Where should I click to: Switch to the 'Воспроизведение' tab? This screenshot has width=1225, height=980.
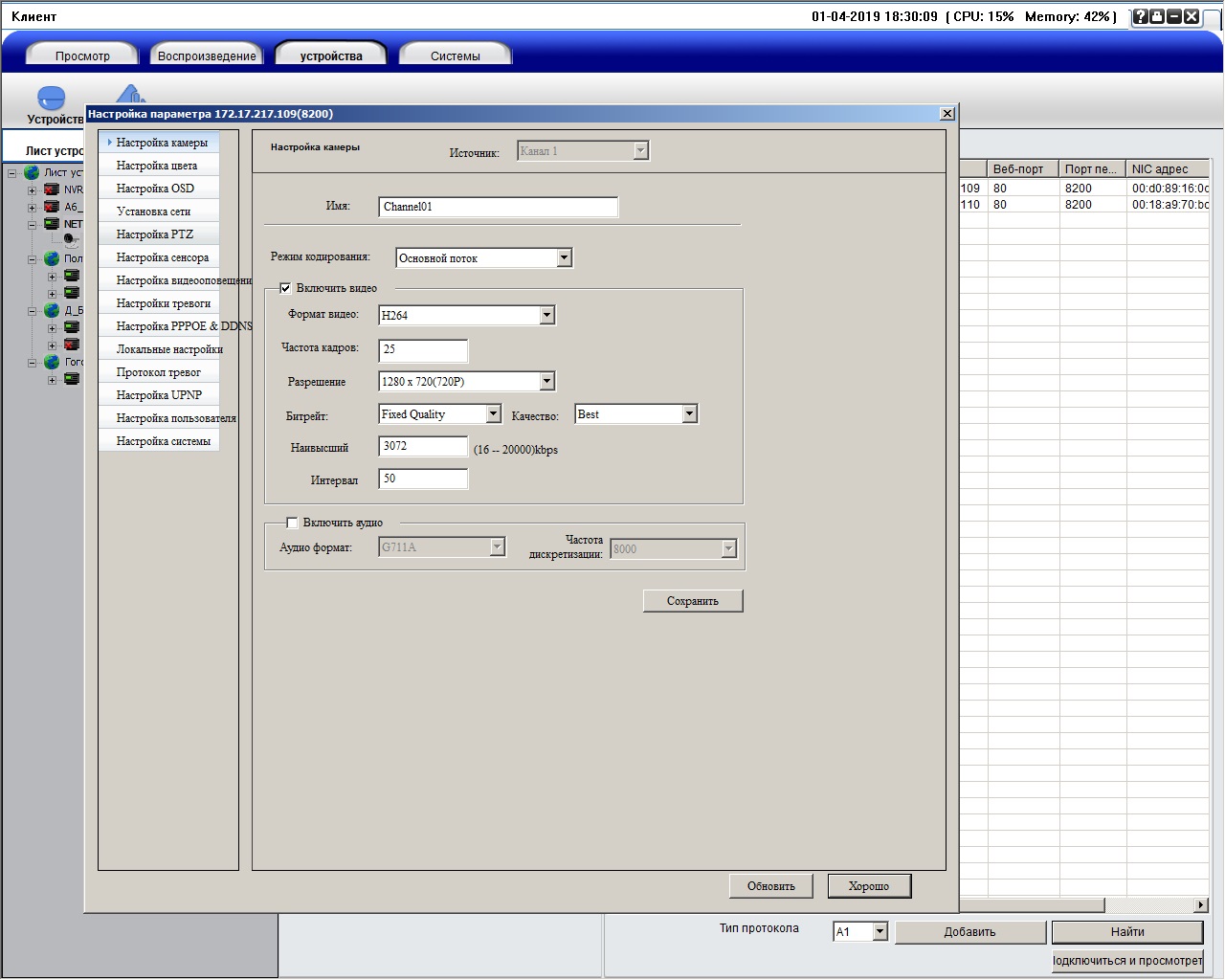tap(207, 56)
